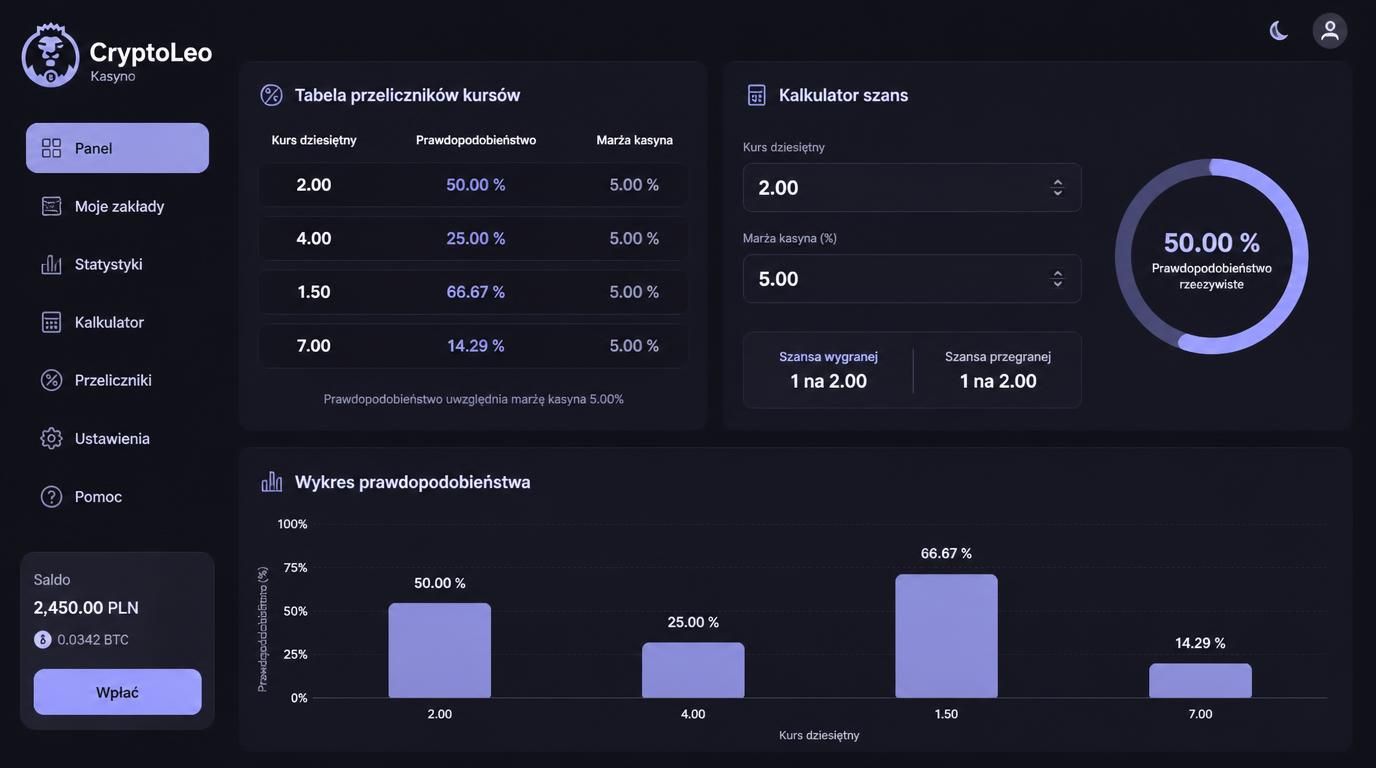
Task: Select the 2.00 odds table row value
Action: [x=314, y=185]
